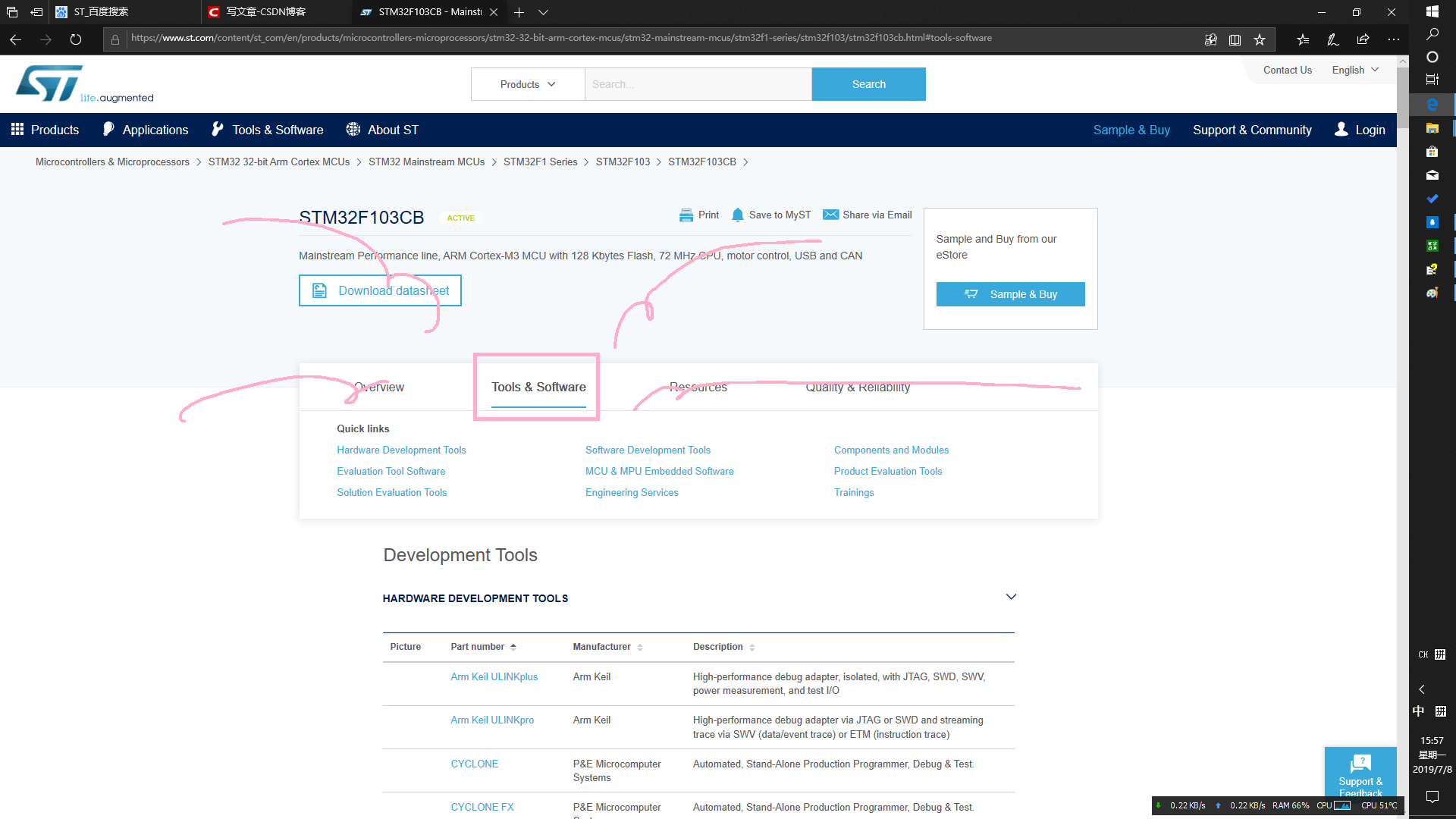This screenshot has width=1456, height=819.
Task: Open Mail envelope icon in taskbar
Action: (x=1432, y=175)
